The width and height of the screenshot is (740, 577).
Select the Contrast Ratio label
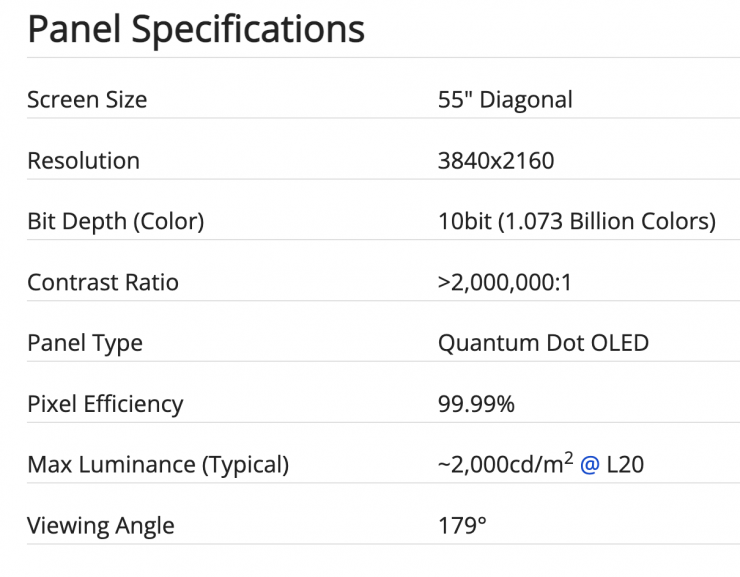point(103,283)
